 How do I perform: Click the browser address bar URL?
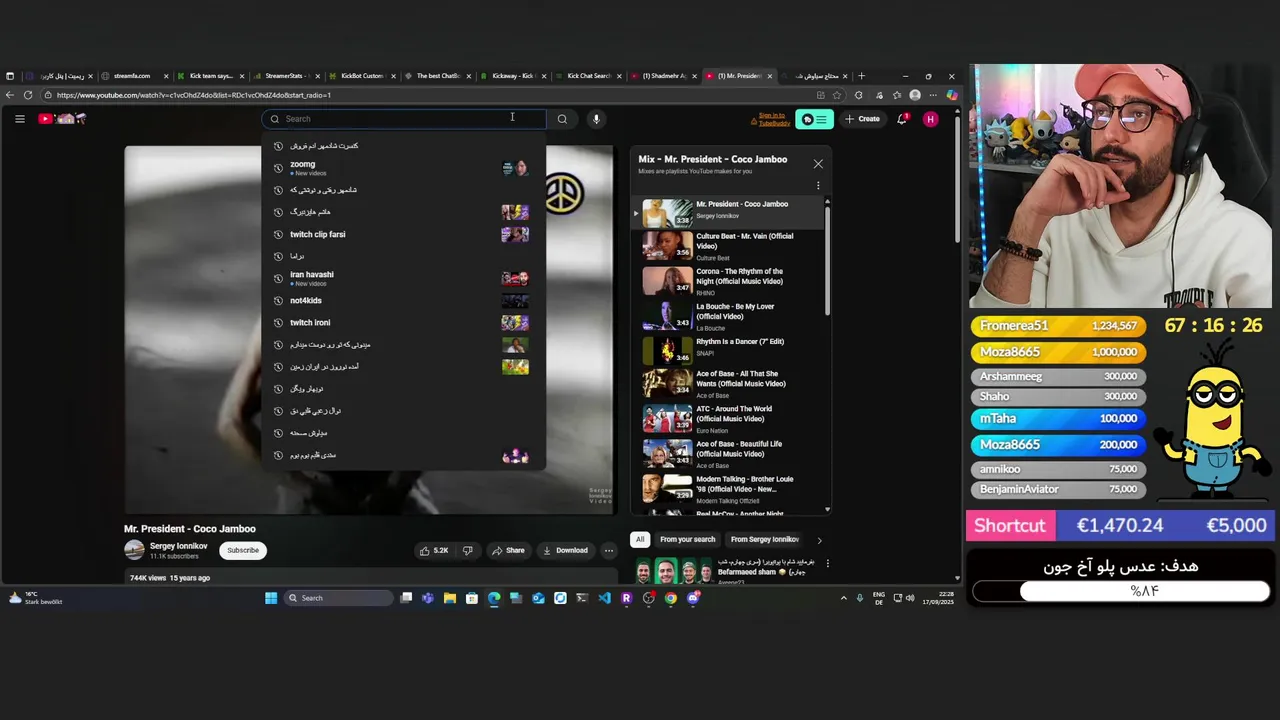point(194,95)
